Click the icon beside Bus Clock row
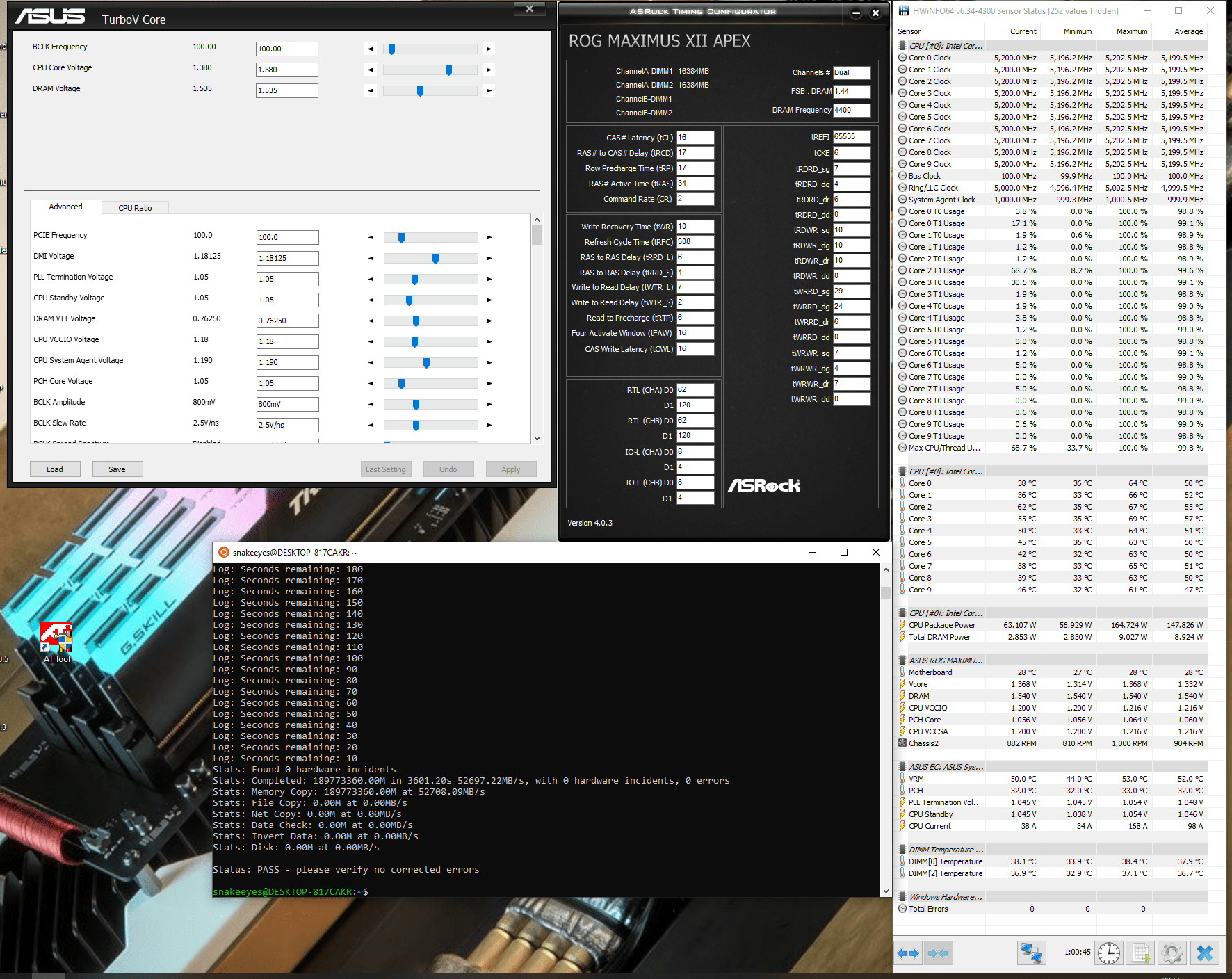This screenshot has width=1232, height=979. click(x=902, y=176)
